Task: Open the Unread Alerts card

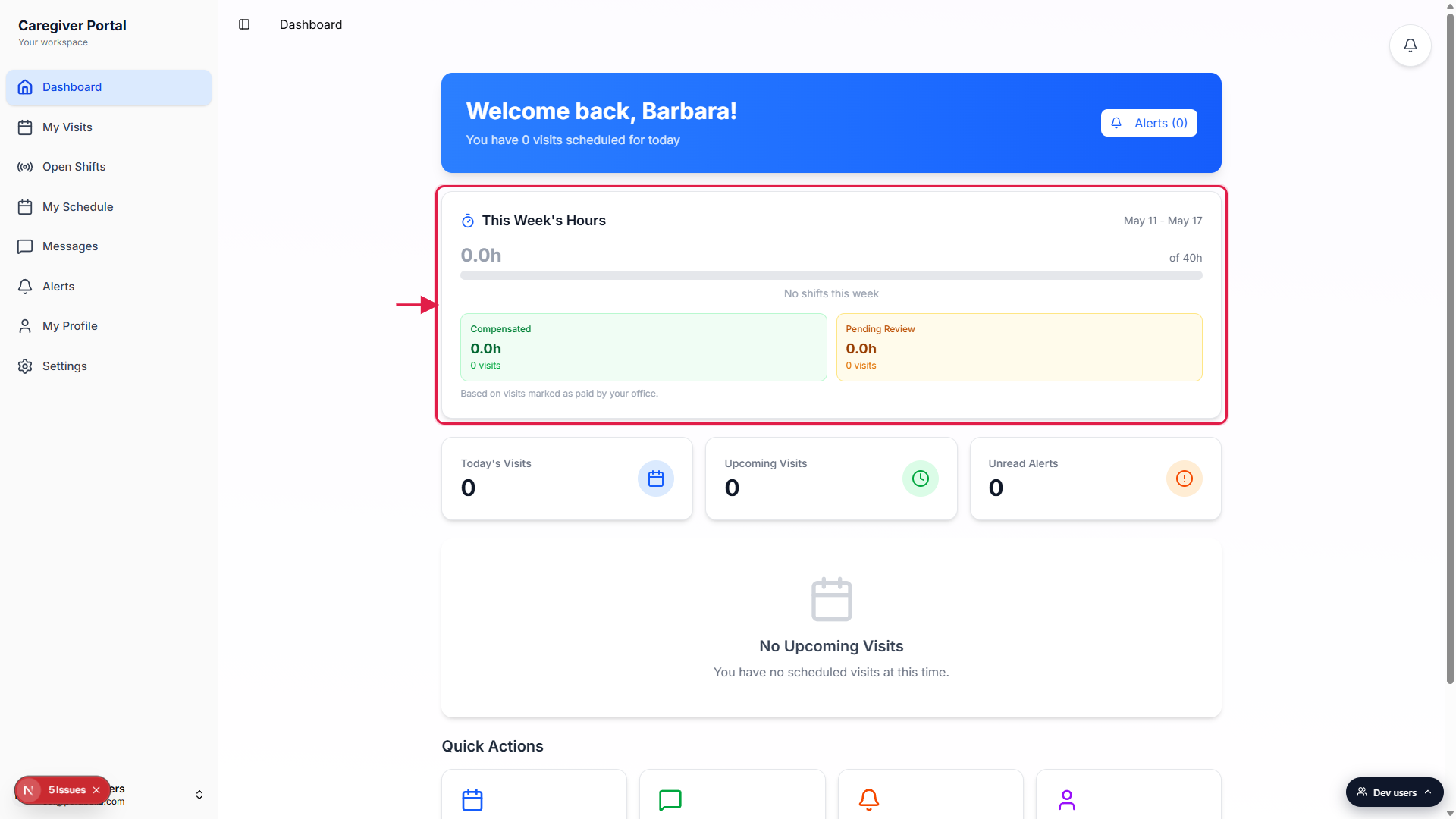Action: [1096, 479]
